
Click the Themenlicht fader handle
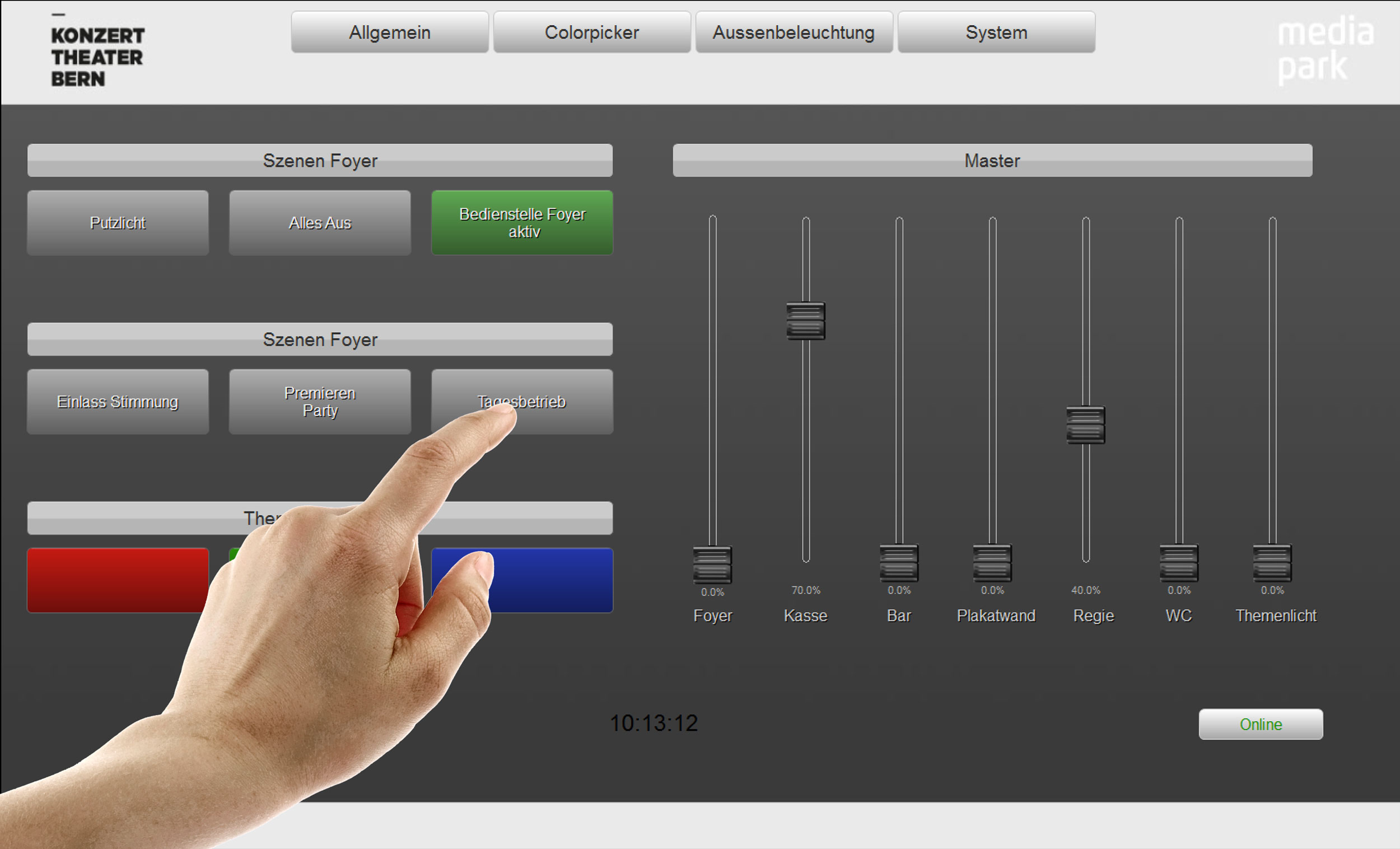(x=1272, y=563)
